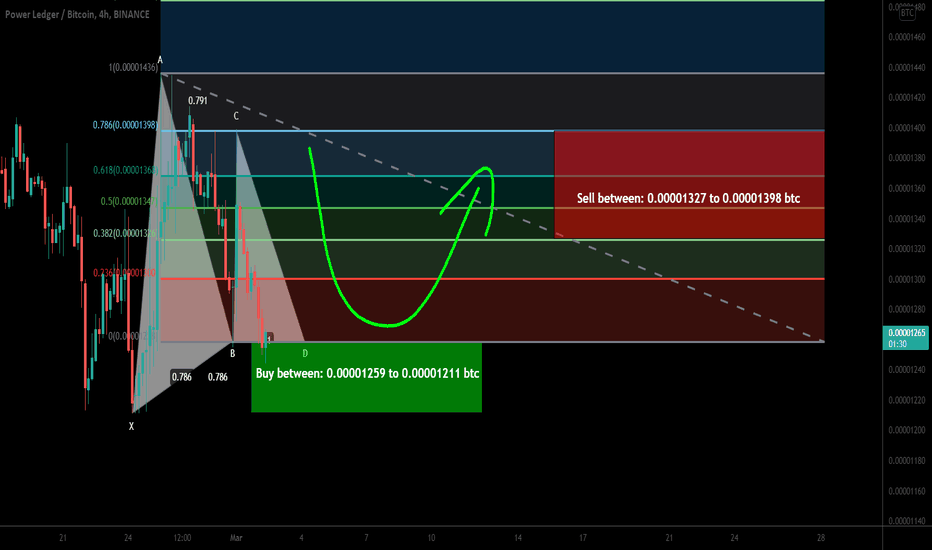
Task: Select the red 0.236 Fibonacci level label
Action: tap(124, 272)
